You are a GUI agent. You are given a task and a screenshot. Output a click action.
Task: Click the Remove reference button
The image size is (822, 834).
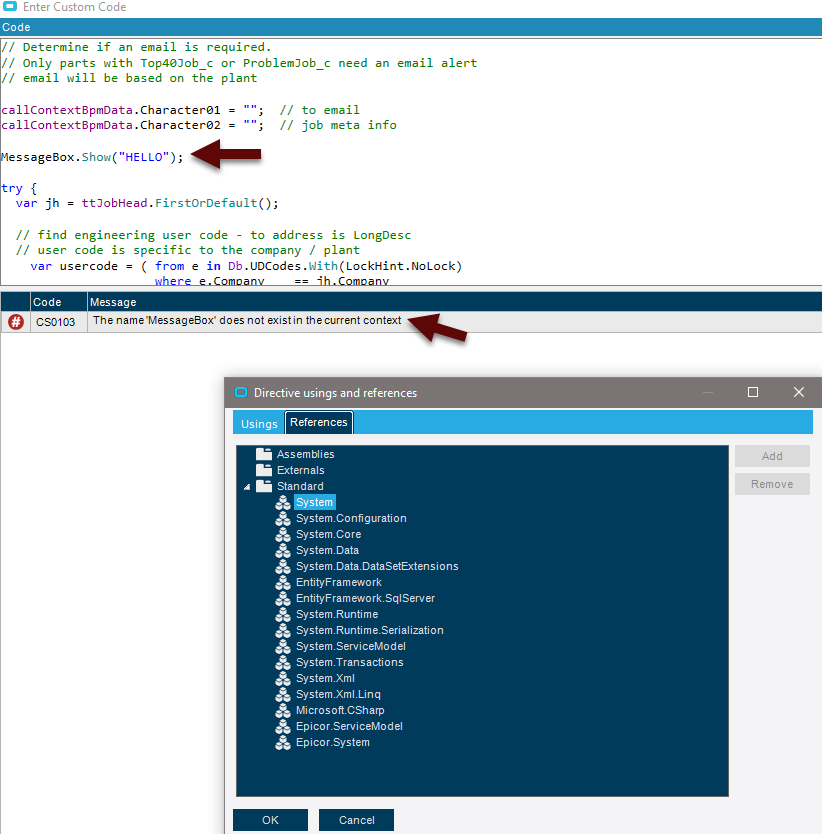[772, 484]
